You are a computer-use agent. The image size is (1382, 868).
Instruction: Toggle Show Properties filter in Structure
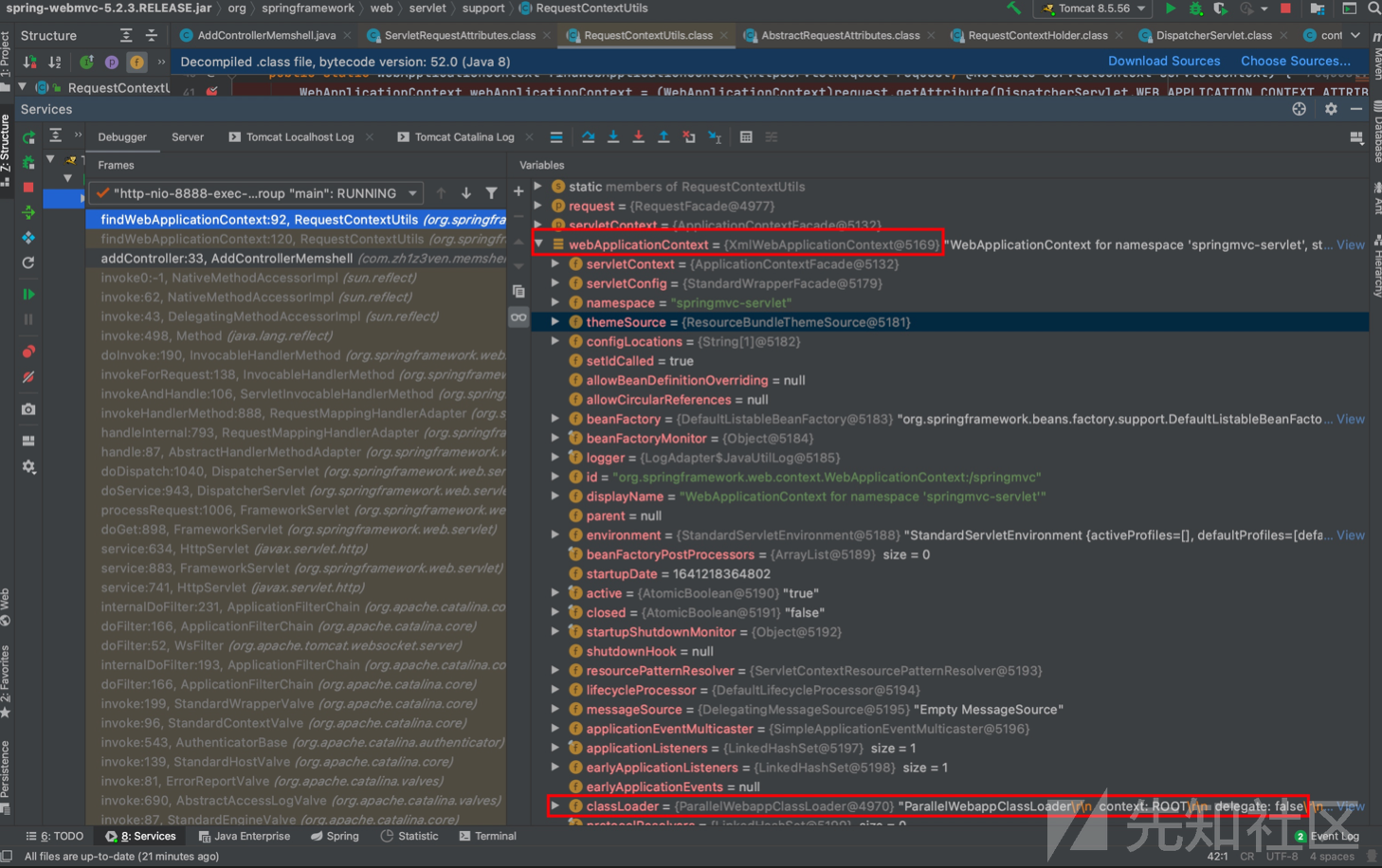112,62
